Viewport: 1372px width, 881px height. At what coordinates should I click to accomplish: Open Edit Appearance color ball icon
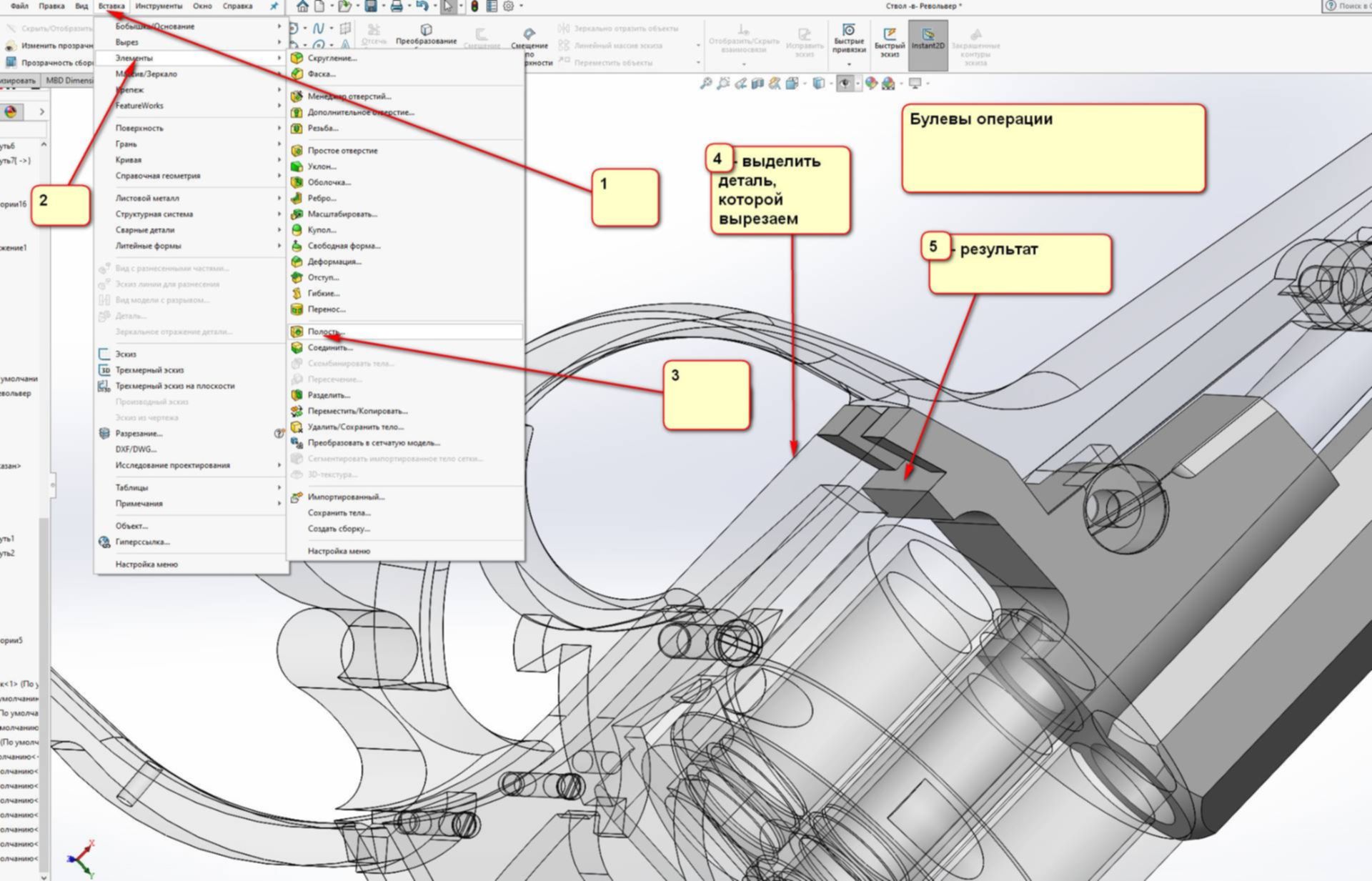(871, 84)
